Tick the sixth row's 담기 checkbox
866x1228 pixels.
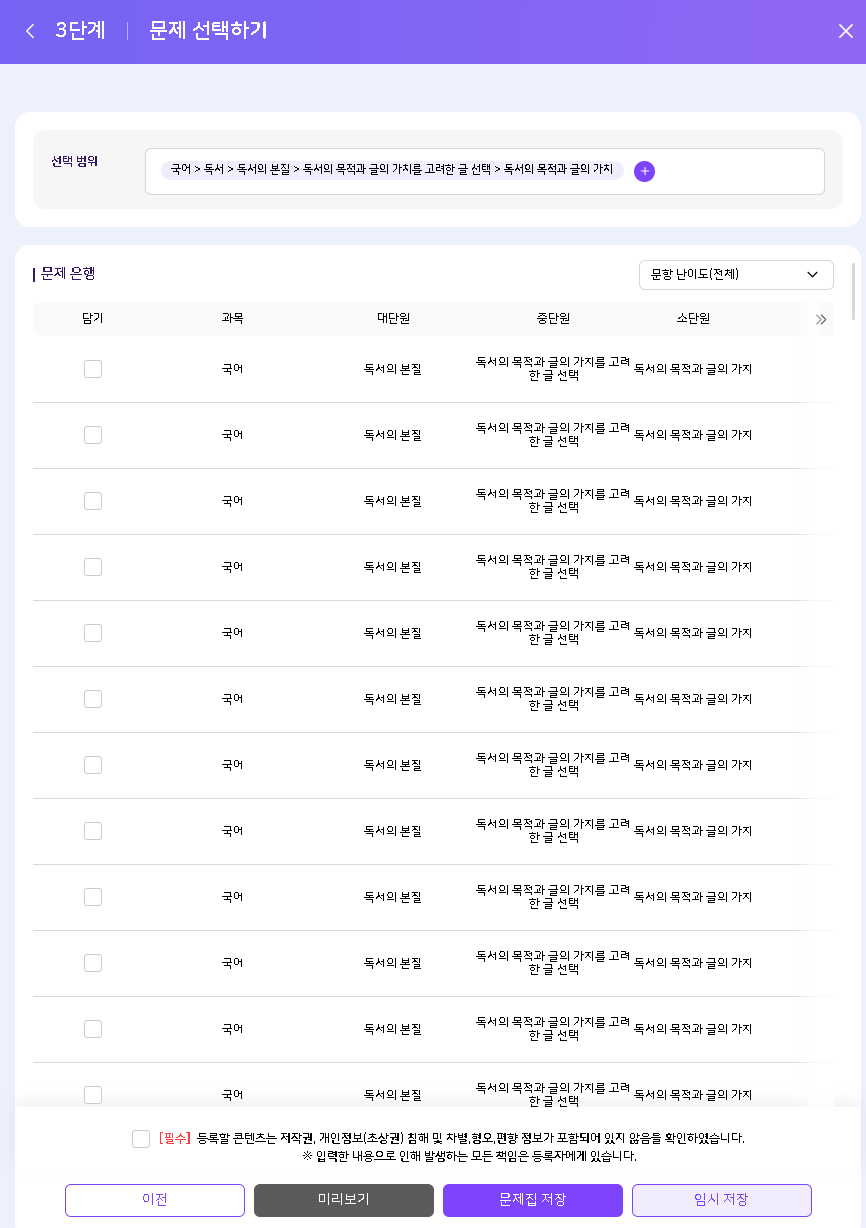pos(93,699)
